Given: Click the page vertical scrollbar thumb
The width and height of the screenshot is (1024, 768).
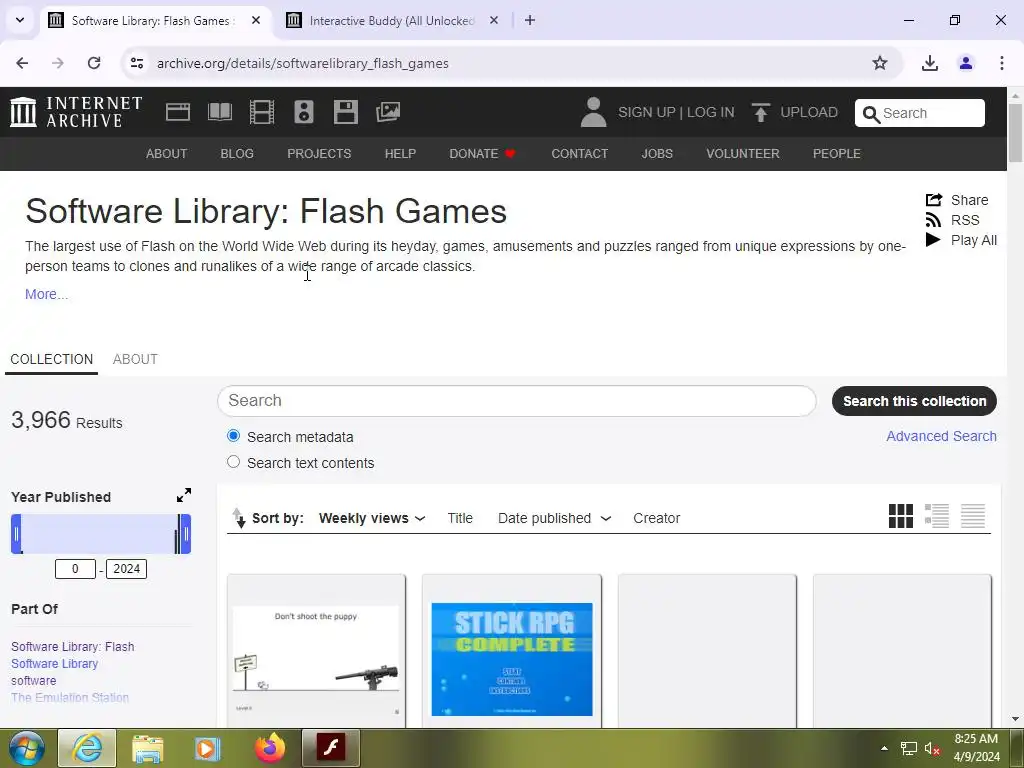Looking at the screenshot, I should (1016, 133).
